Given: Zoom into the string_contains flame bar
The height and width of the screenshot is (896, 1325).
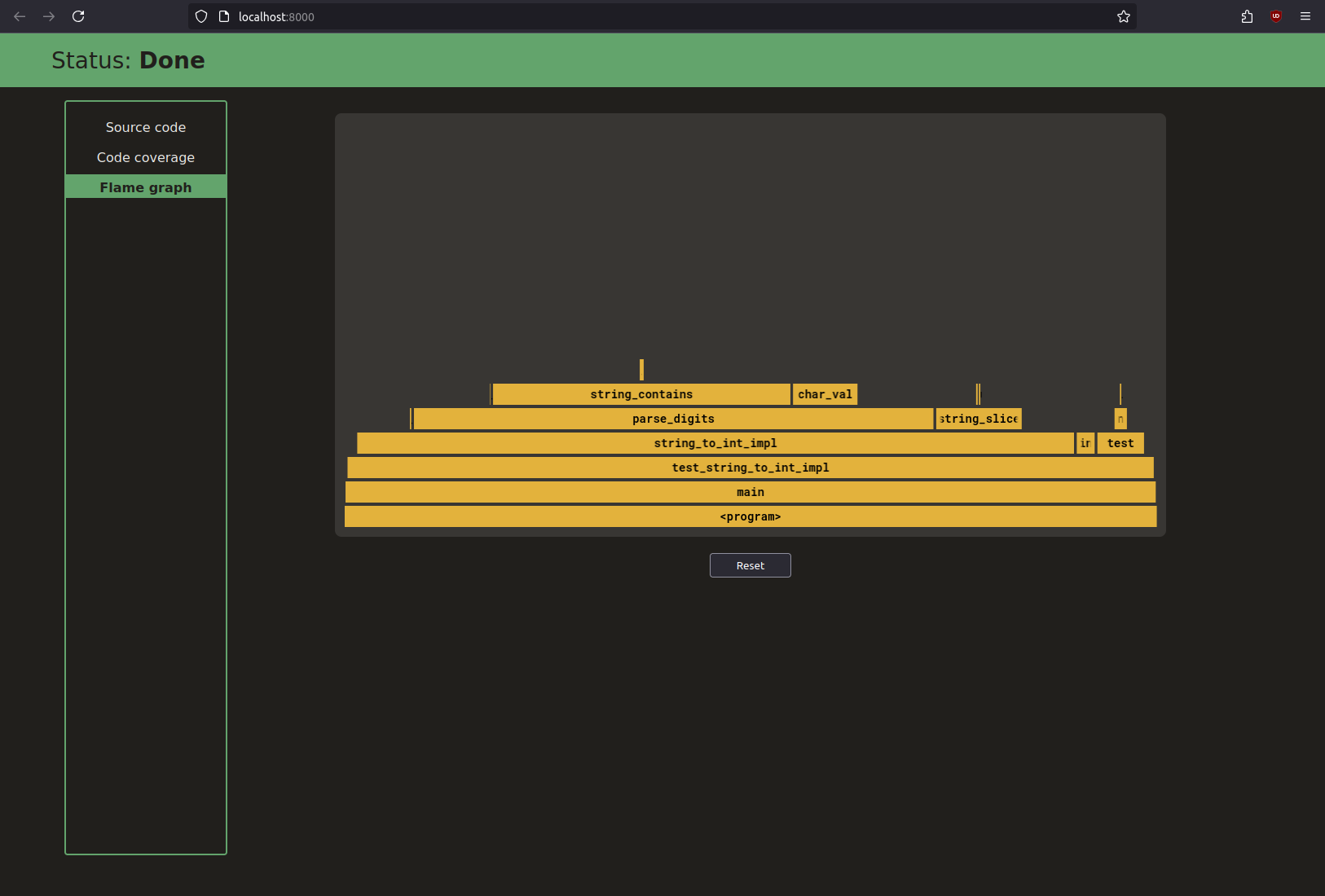Looking at the screenshot, I should 641,394.
